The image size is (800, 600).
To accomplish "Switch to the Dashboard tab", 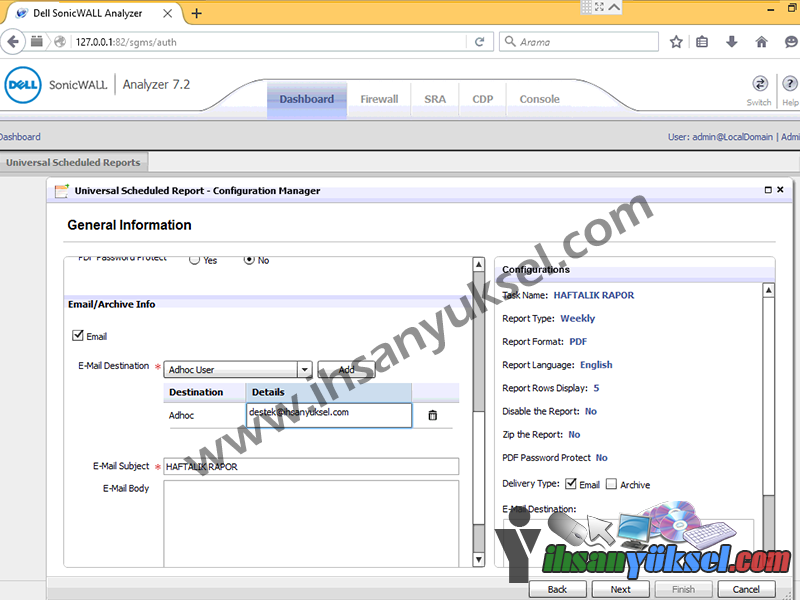I will [x=307, y=99].
